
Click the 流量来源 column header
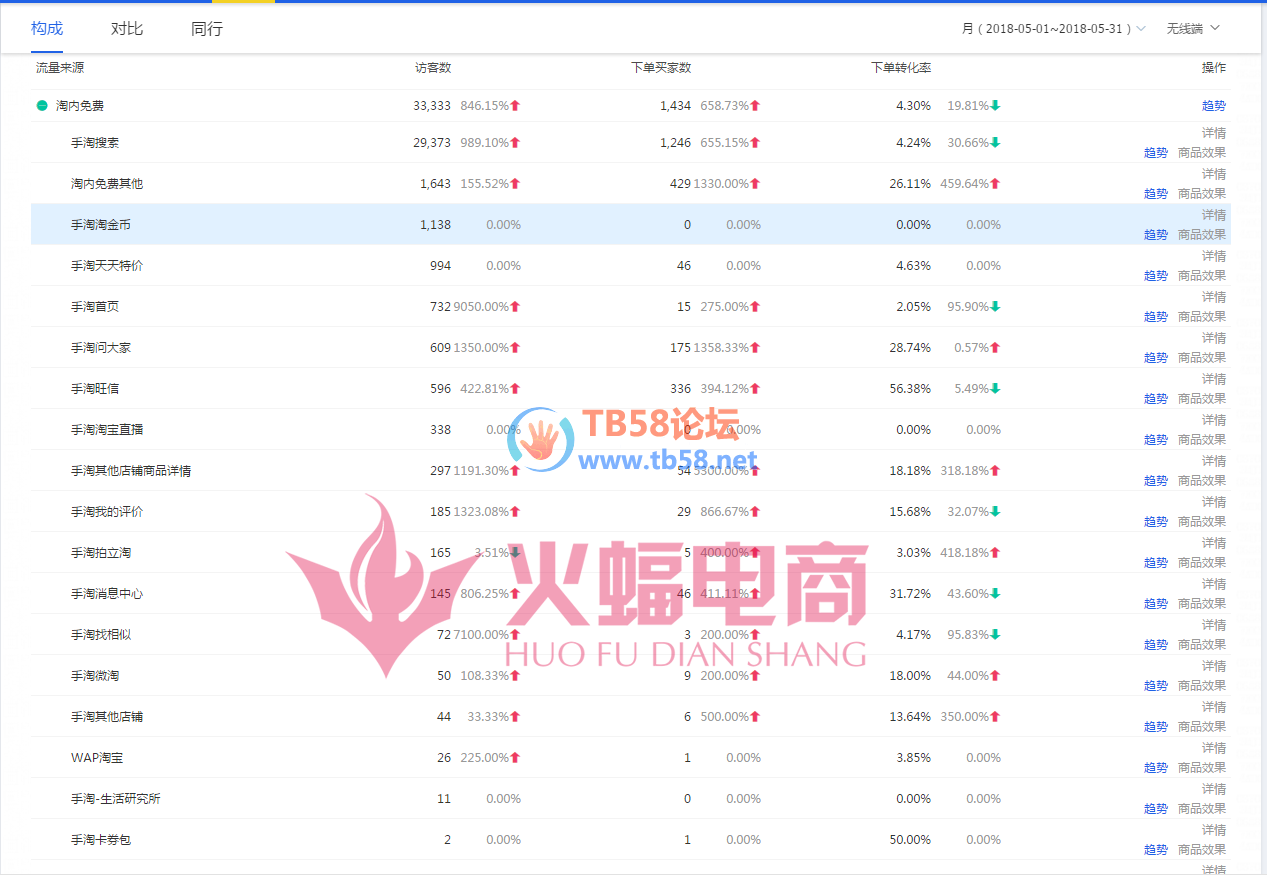pos(60,68)
